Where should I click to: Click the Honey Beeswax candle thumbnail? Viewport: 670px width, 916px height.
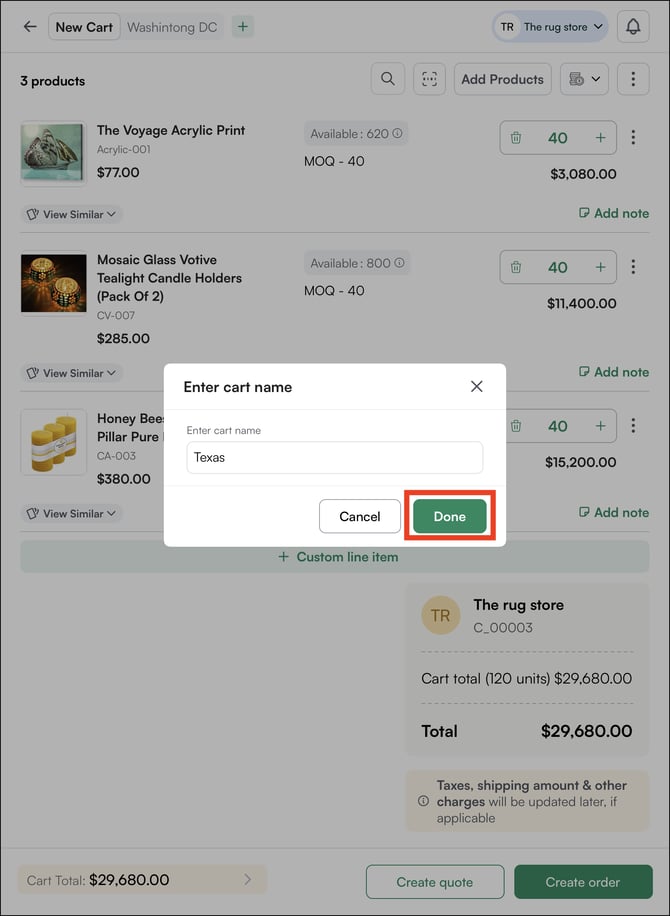[53, 441]
